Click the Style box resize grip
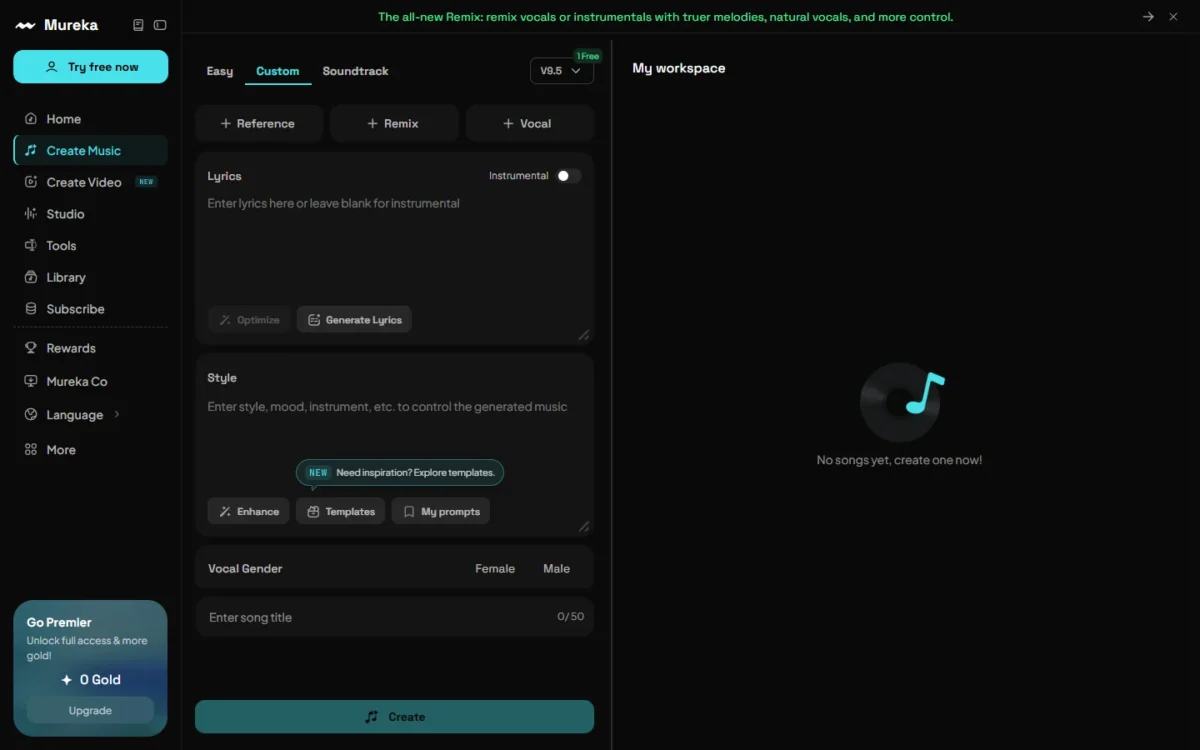 584,526
